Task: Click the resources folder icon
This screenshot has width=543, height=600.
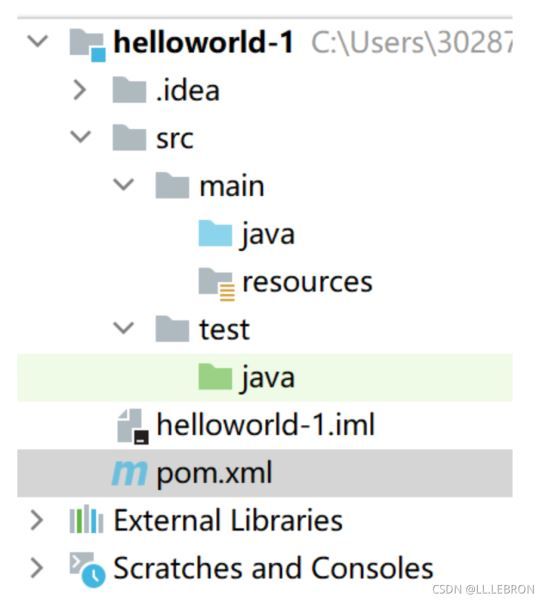Action: 217,284
